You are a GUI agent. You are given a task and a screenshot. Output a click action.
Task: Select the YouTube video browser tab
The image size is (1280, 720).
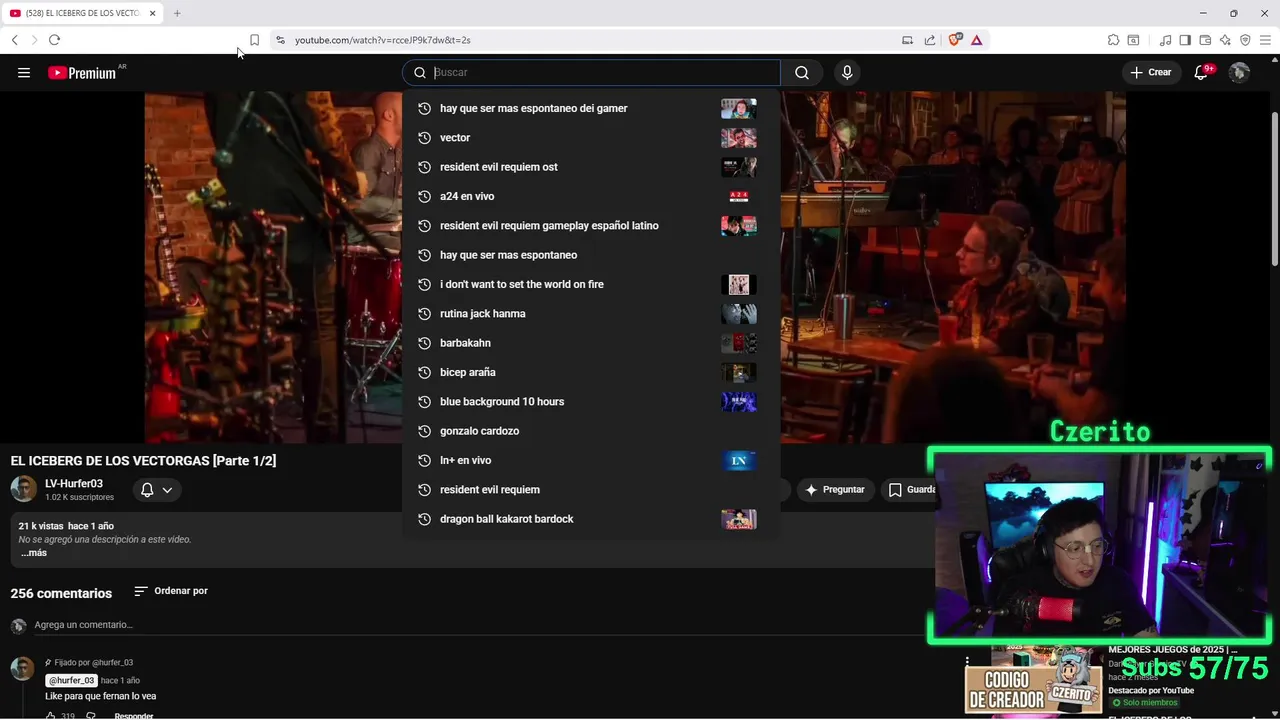84,13
